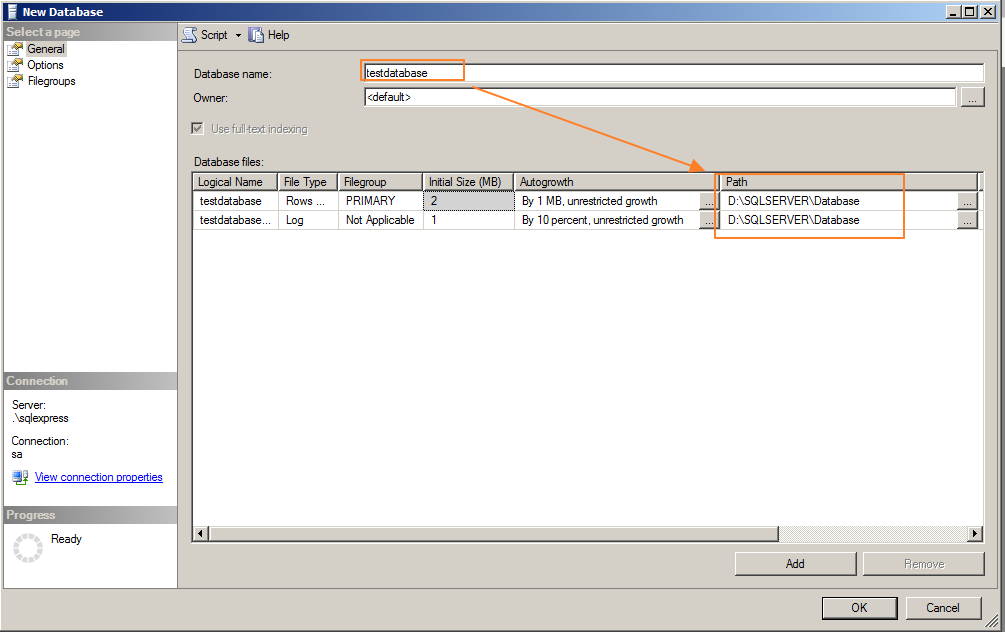Select the General page icon
This screenshot has width=1005, height=632.
16,49
